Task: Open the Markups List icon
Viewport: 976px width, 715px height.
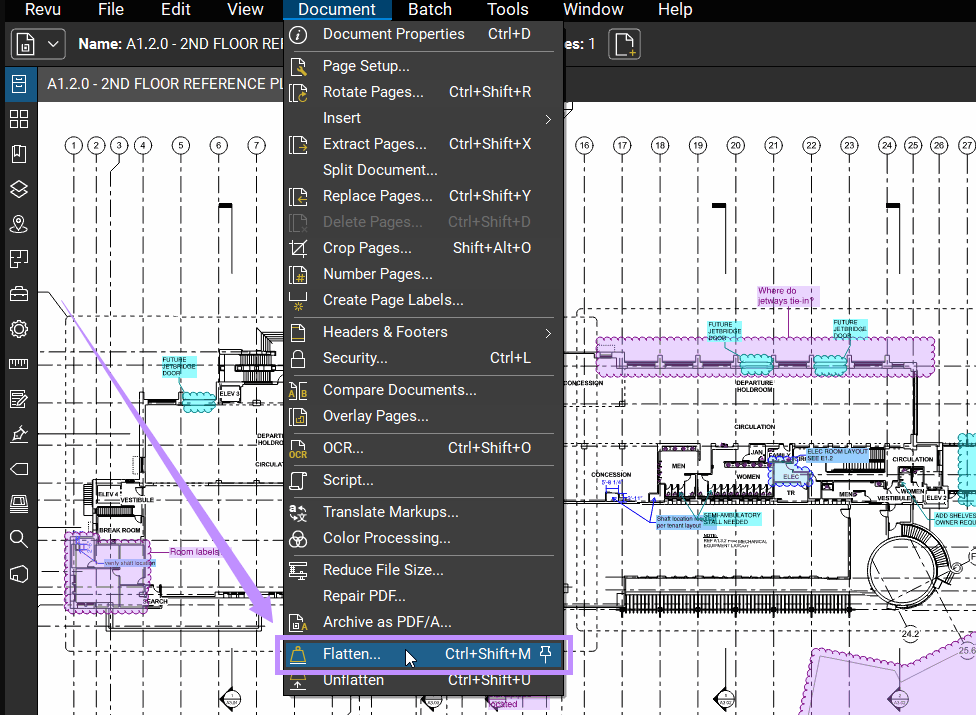Action: tap(19, 398)
